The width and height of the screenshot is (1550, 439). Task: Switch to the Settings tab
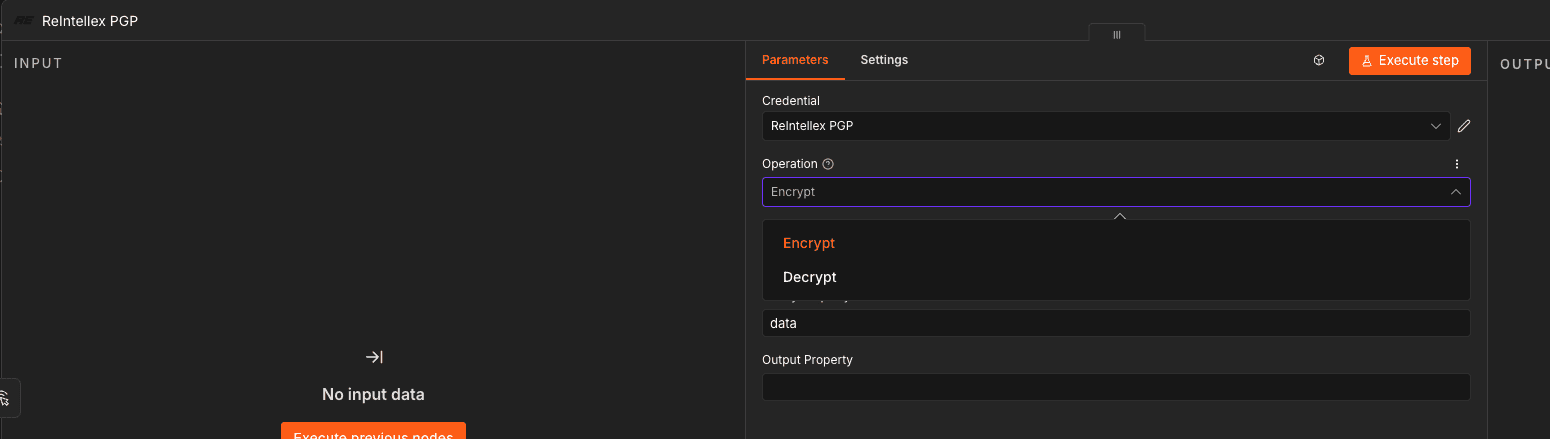(x=884, y=60)
